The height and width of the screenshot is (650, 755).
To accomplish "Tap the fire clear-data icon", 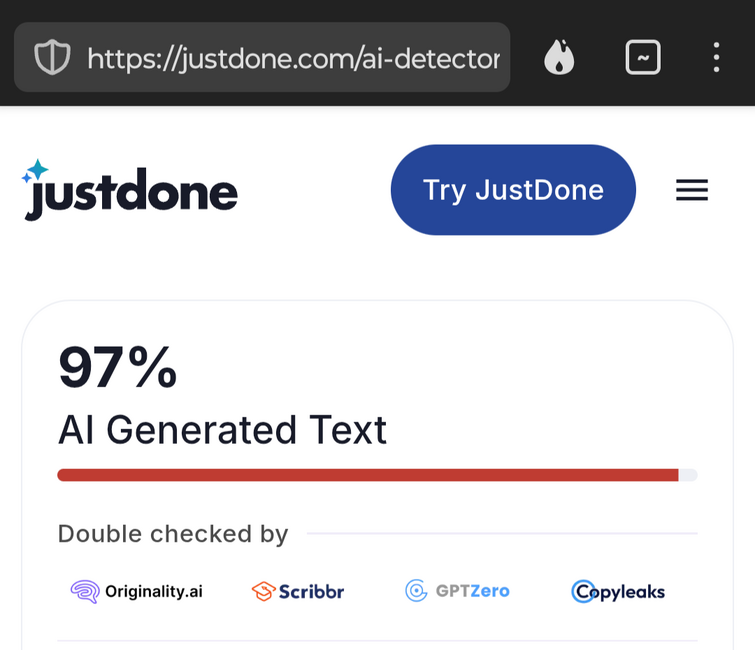I will [x=559, y=57].
